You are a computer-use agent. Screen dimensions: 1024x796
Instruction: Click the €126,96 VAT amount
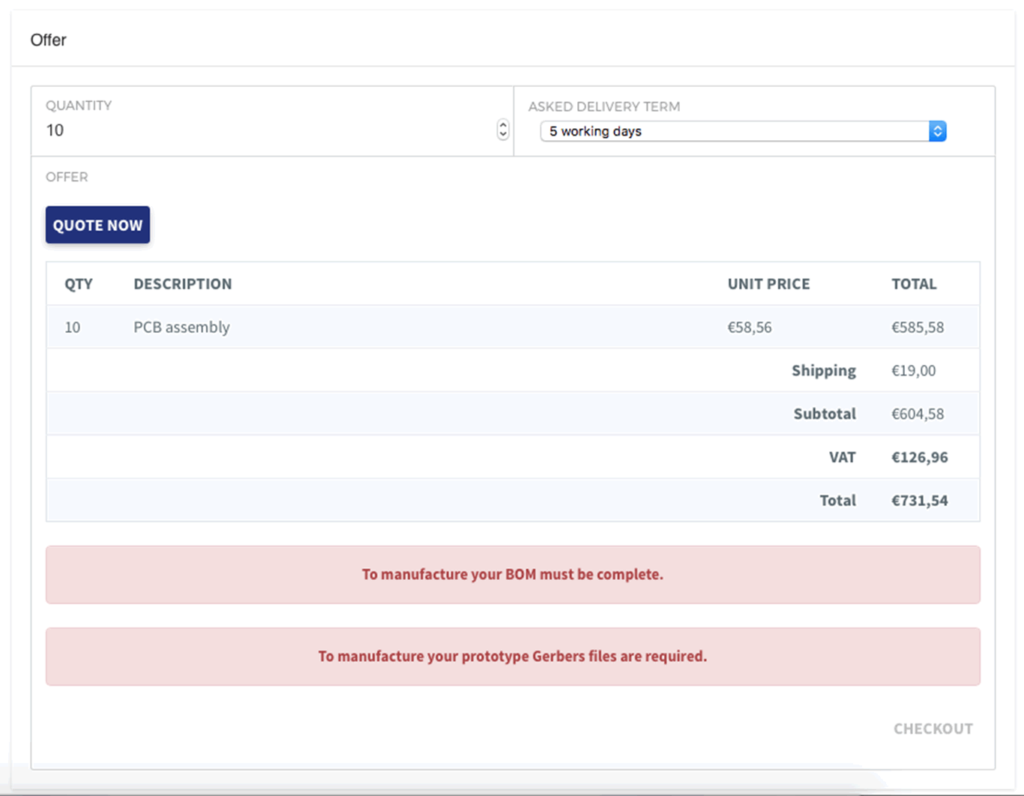point(919,457)
